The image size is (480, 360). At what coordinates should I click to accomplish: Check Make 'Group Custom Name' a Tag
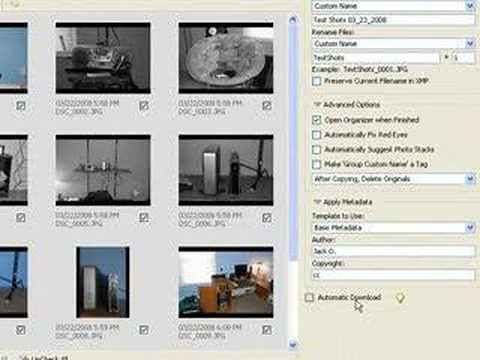point(317,164)
